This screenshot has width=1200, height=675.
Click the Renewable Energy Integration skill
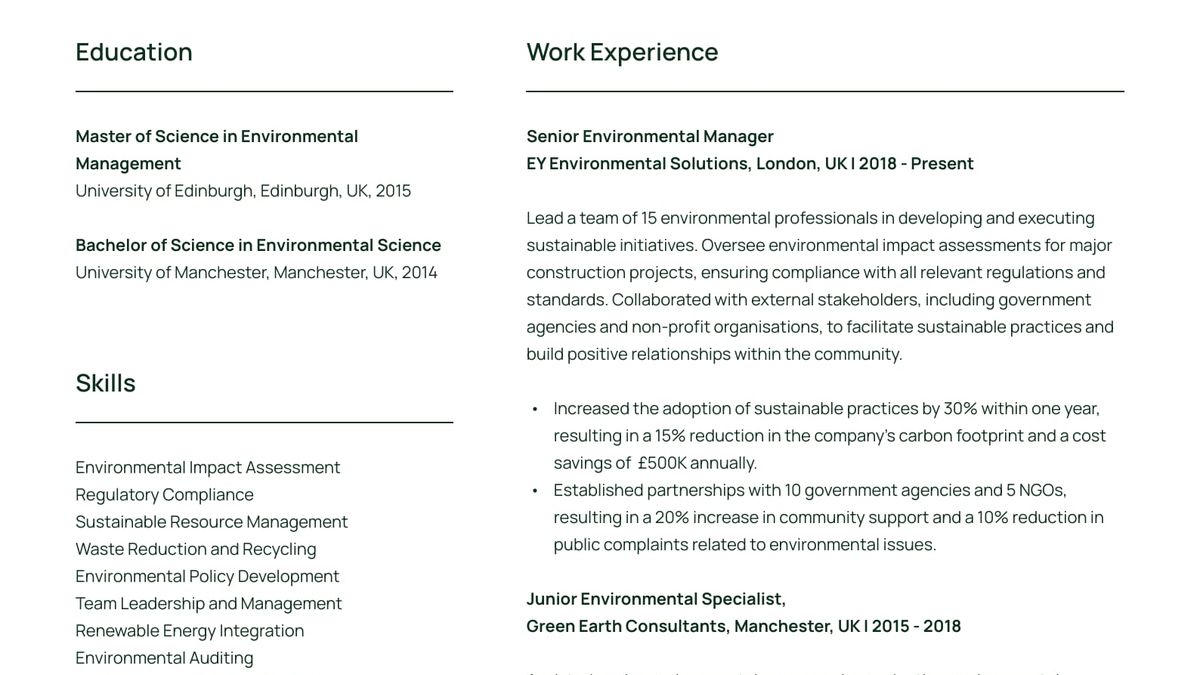pyautogui.click(x=189, y=631)
